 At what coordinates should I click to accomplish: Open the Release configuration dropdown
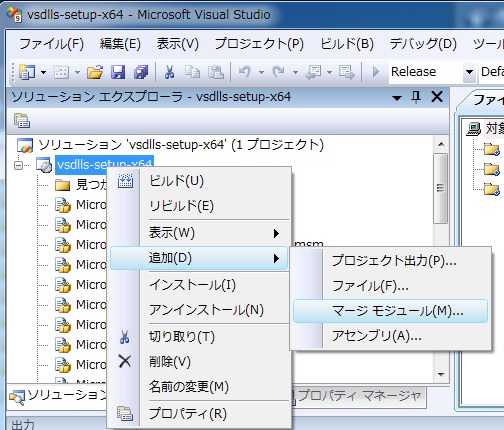click(x=469, y=72)
